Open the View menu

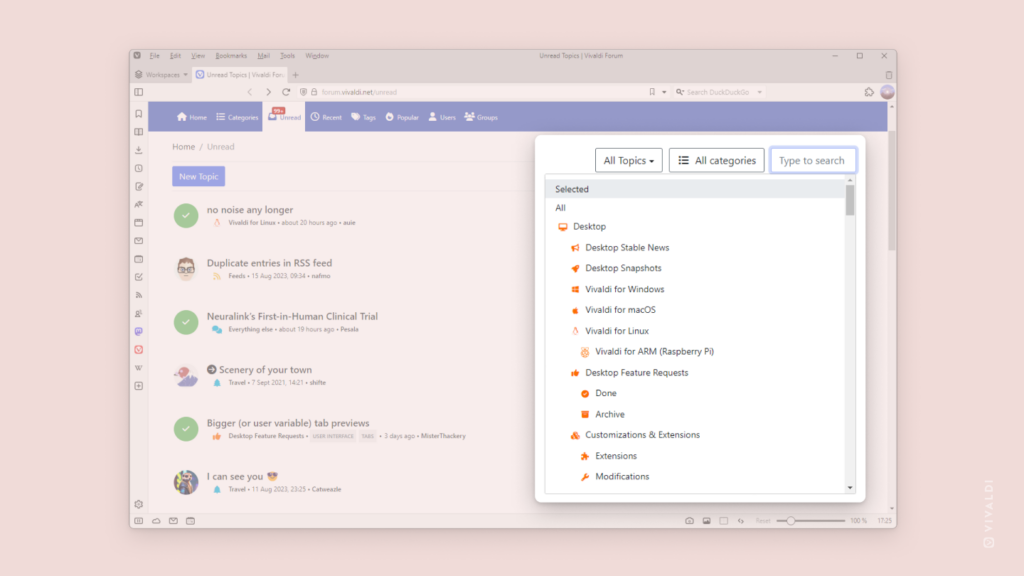click(198, 56)
